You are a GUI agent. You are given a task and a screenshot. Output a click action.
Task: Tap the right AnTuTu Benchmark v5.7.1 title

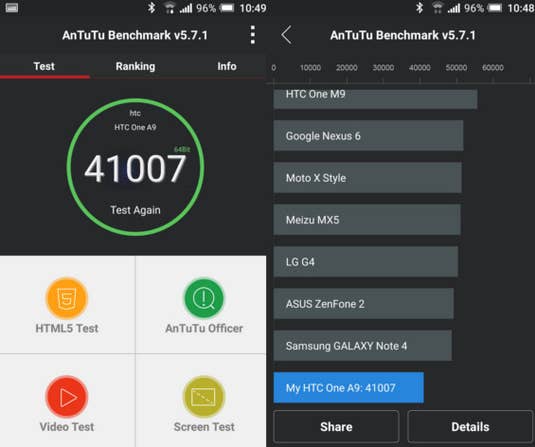click(x=403, y=35)
